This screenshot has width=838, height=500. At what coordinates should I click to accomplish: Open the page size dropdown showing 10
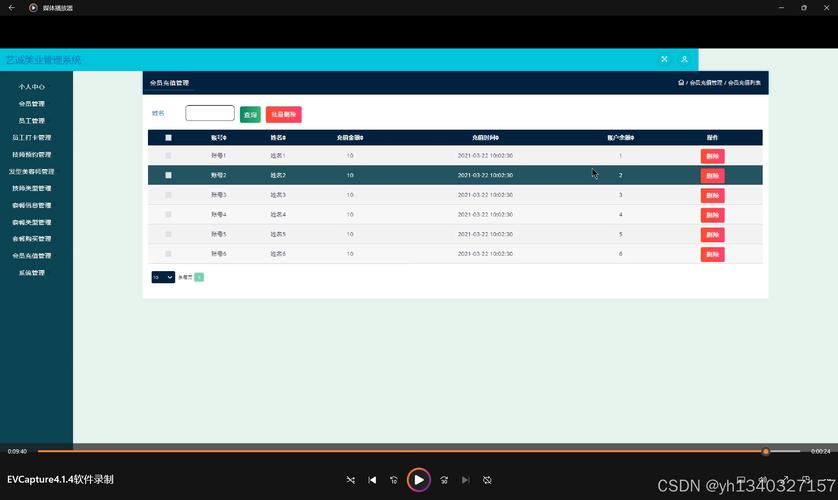point(163,277)
